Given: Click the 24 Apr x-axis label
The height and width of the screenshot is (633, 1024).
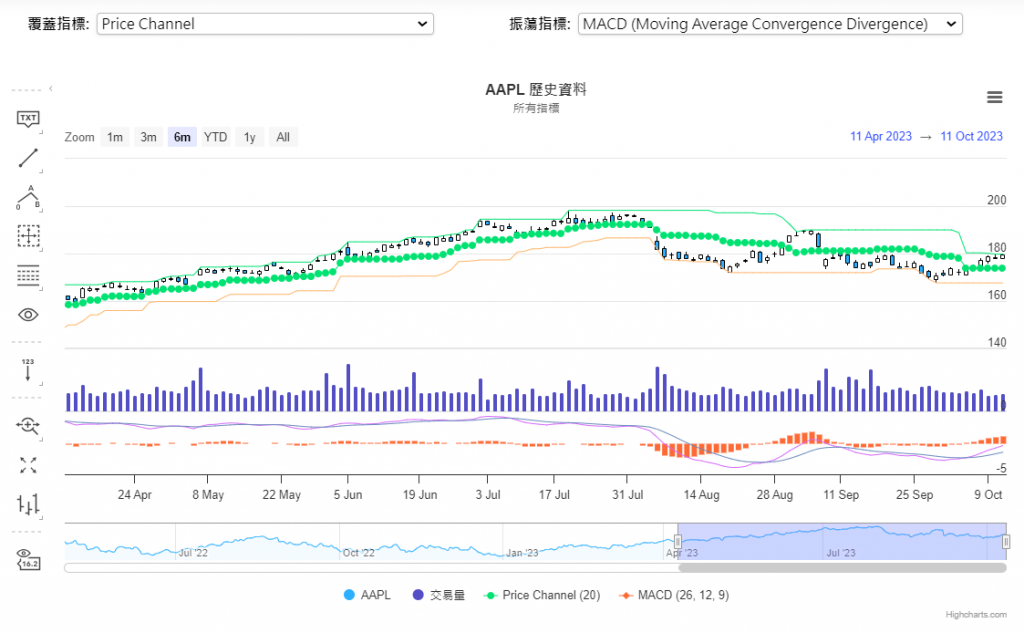Looking at the screenshot, I should [x=135, y=495].
